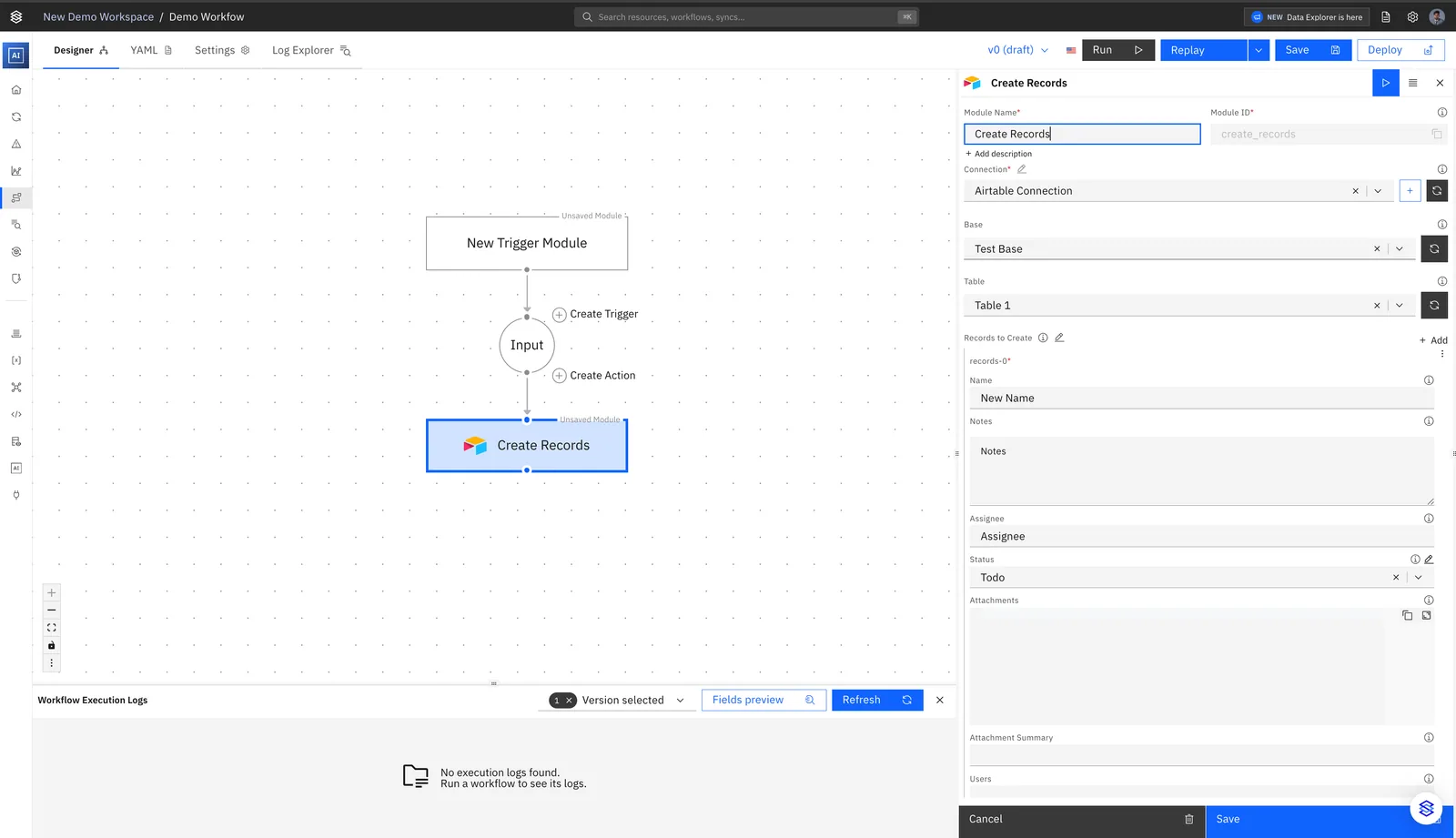Add a new Airtable connection with plus icon
This screenshot has height=838, width=1456.
[1410, 191]
